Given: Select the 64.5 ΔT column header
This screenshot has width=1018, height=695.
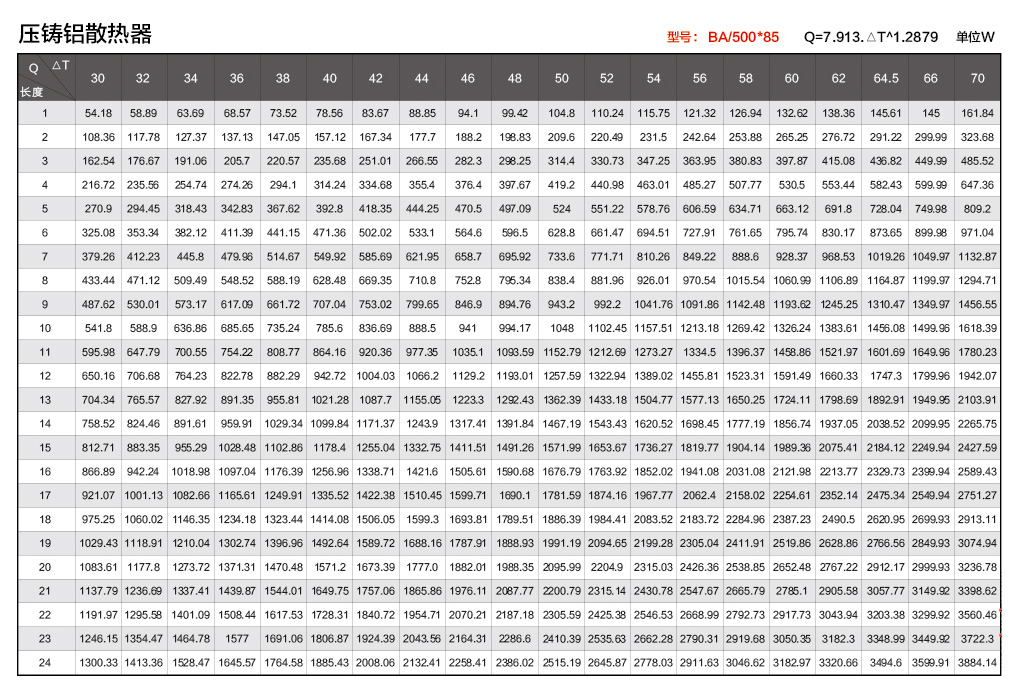Looking at the screenshot, I should (x=885, y=78).
